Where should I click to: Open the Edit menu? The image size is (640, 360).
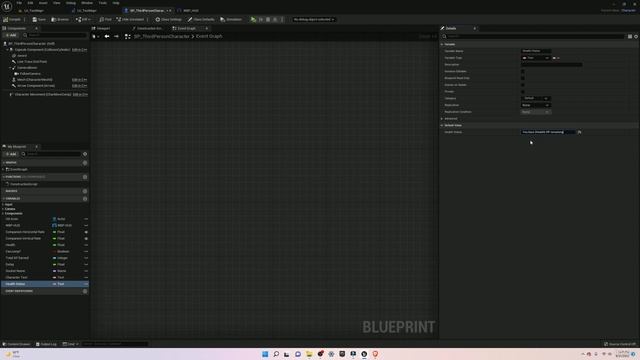[x=30, y=3]
